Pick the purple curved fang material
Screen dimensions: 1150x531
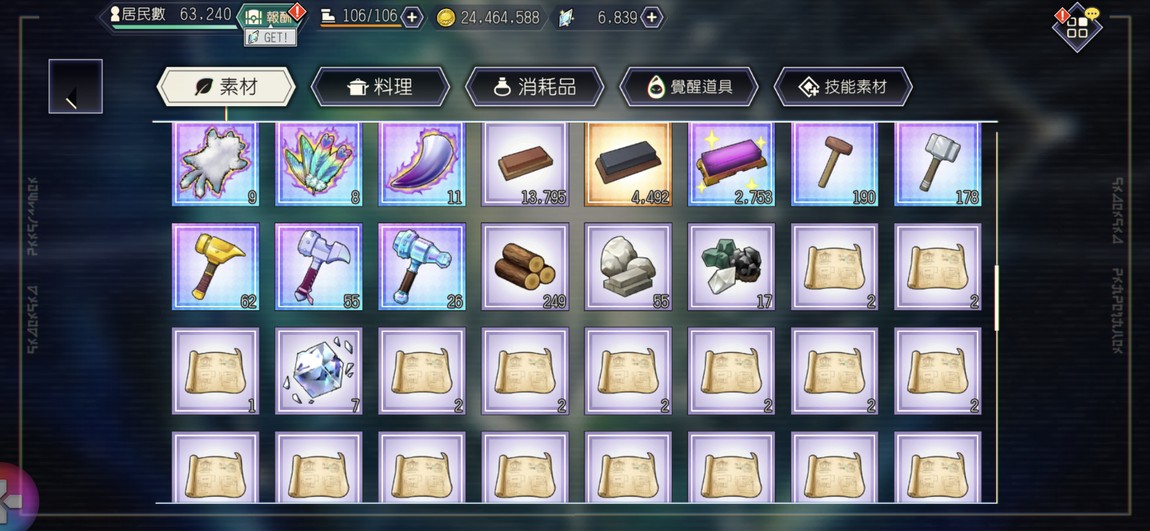[x=422, y=164]
